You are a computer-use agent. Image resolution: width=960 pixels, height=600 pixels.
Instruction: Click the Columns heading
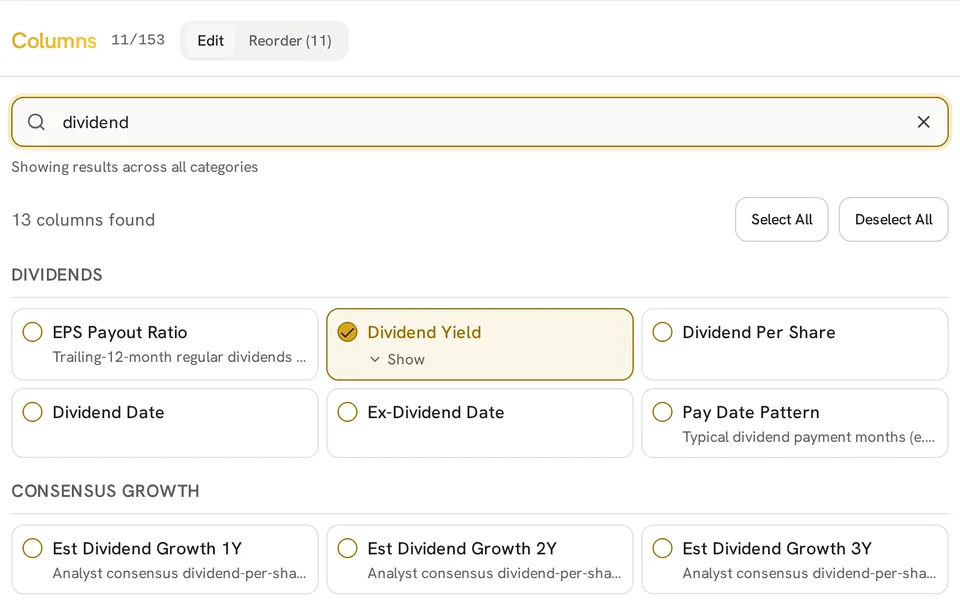point(54,40)
